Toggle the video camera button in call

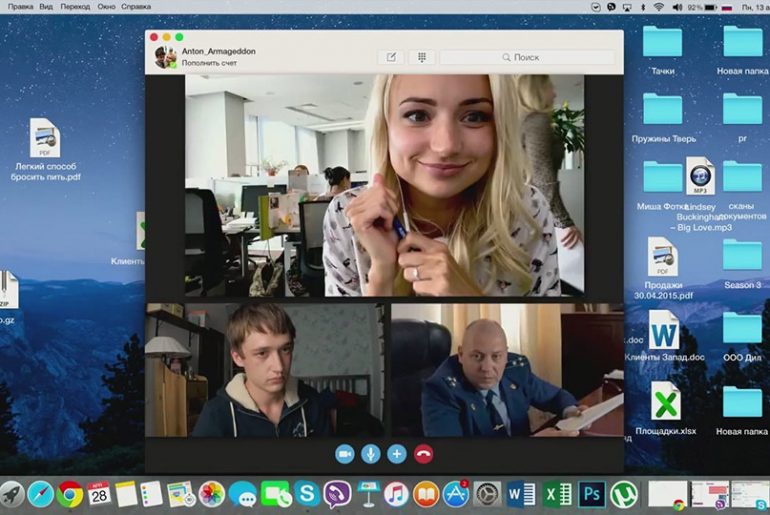coord(345,454)
